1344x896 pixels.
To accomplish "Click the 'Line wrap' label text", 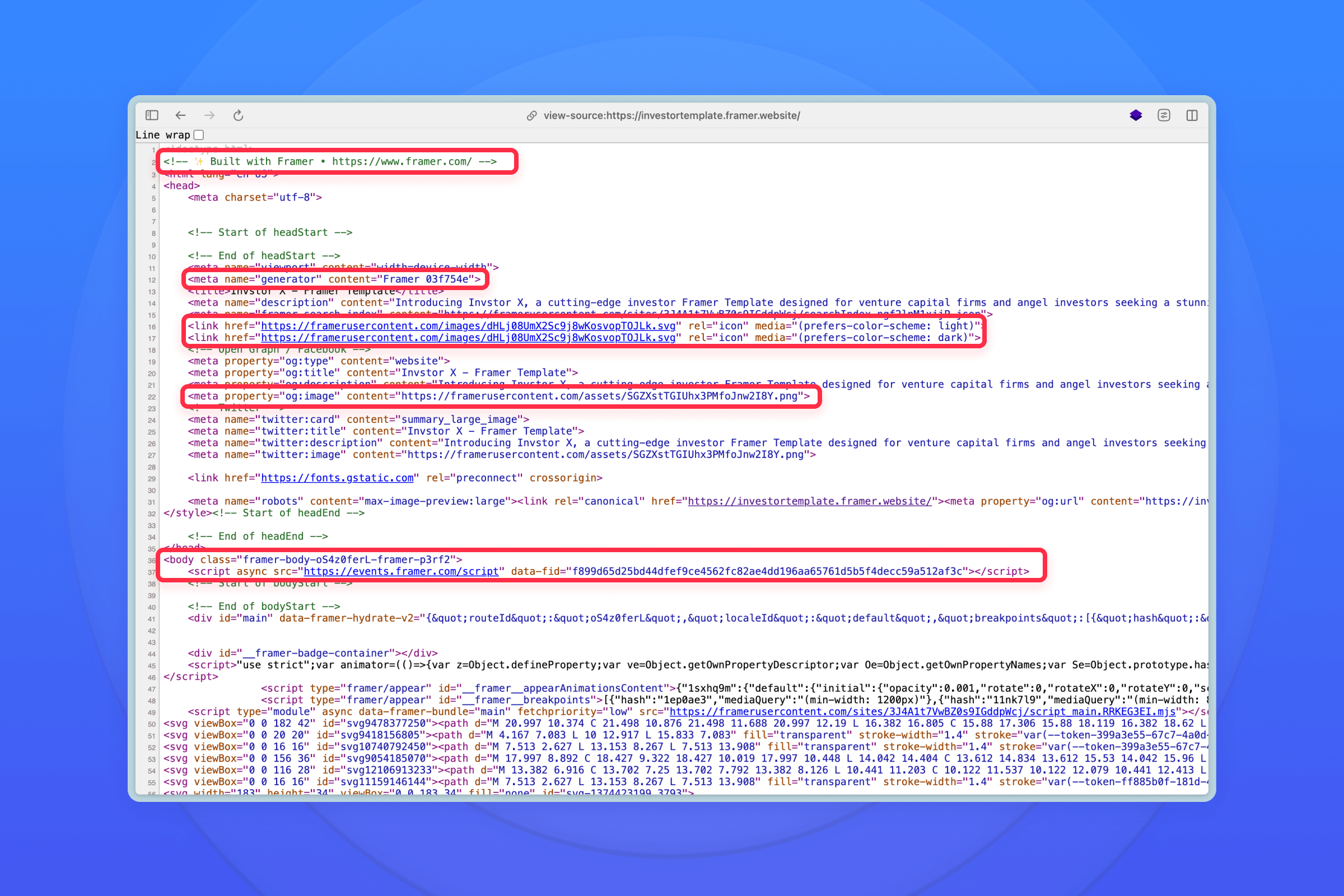I will click(163, 135).
